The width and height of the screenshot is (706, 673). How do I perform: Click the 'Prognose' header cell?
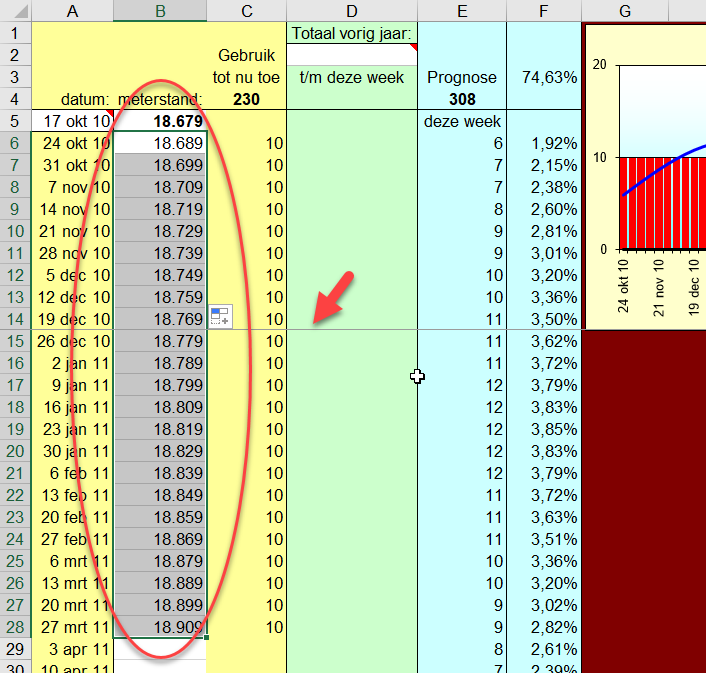coord(462,77)
